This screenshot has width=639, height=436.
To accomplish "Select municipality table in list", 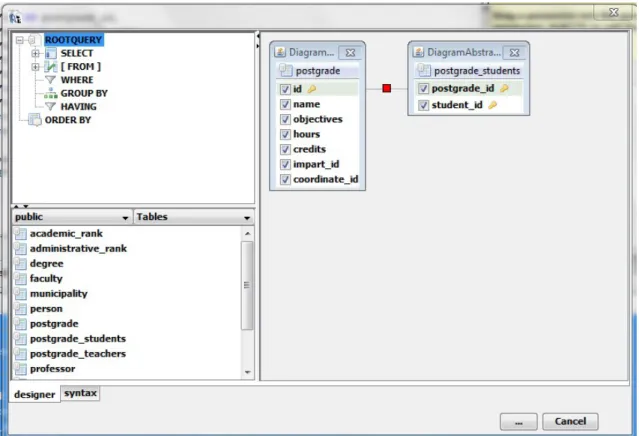I will click(x=59, y=294).
